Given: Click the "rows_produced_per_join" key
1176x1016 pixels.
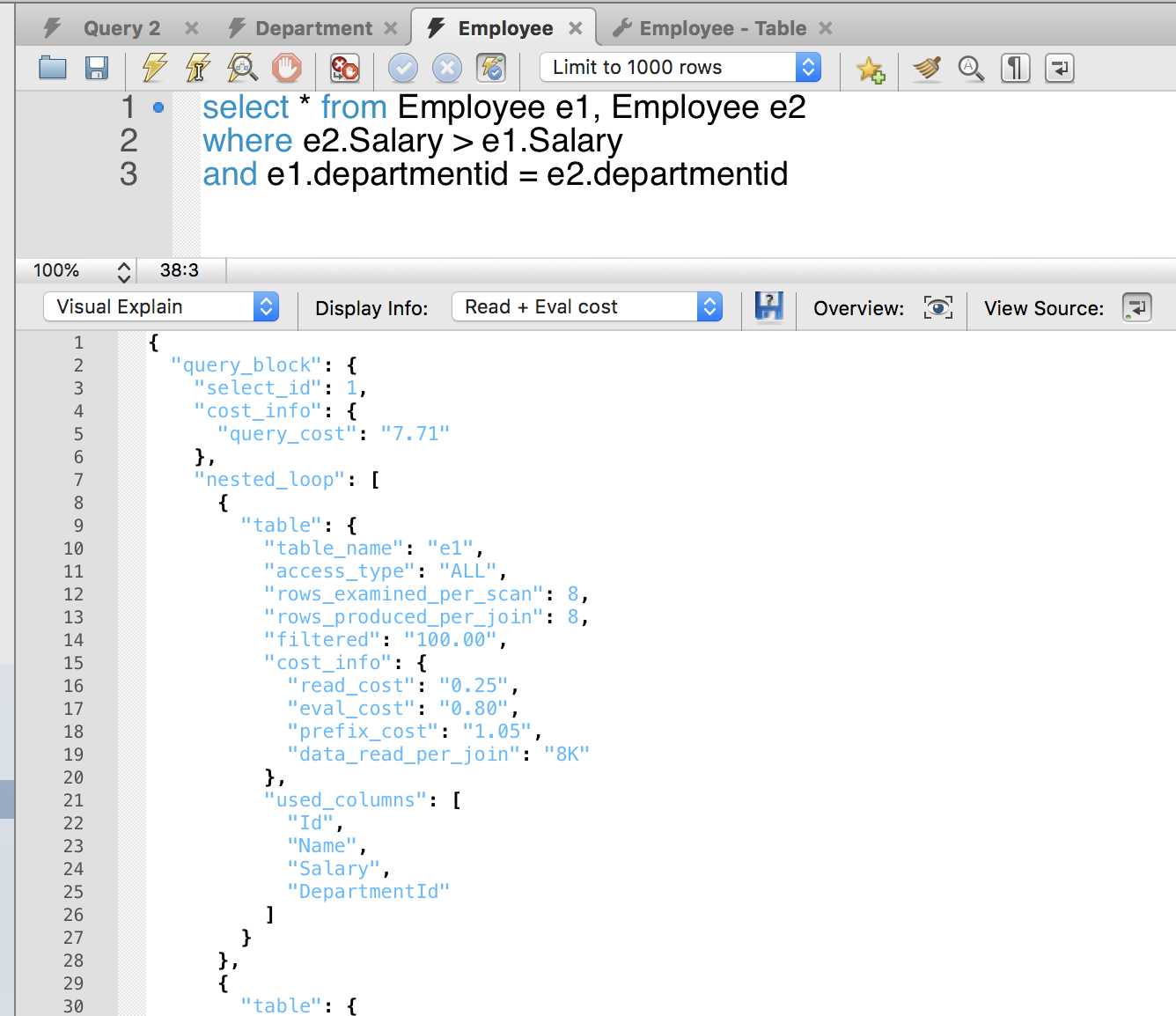Looking at the screenshot, I should pos(404,616).
